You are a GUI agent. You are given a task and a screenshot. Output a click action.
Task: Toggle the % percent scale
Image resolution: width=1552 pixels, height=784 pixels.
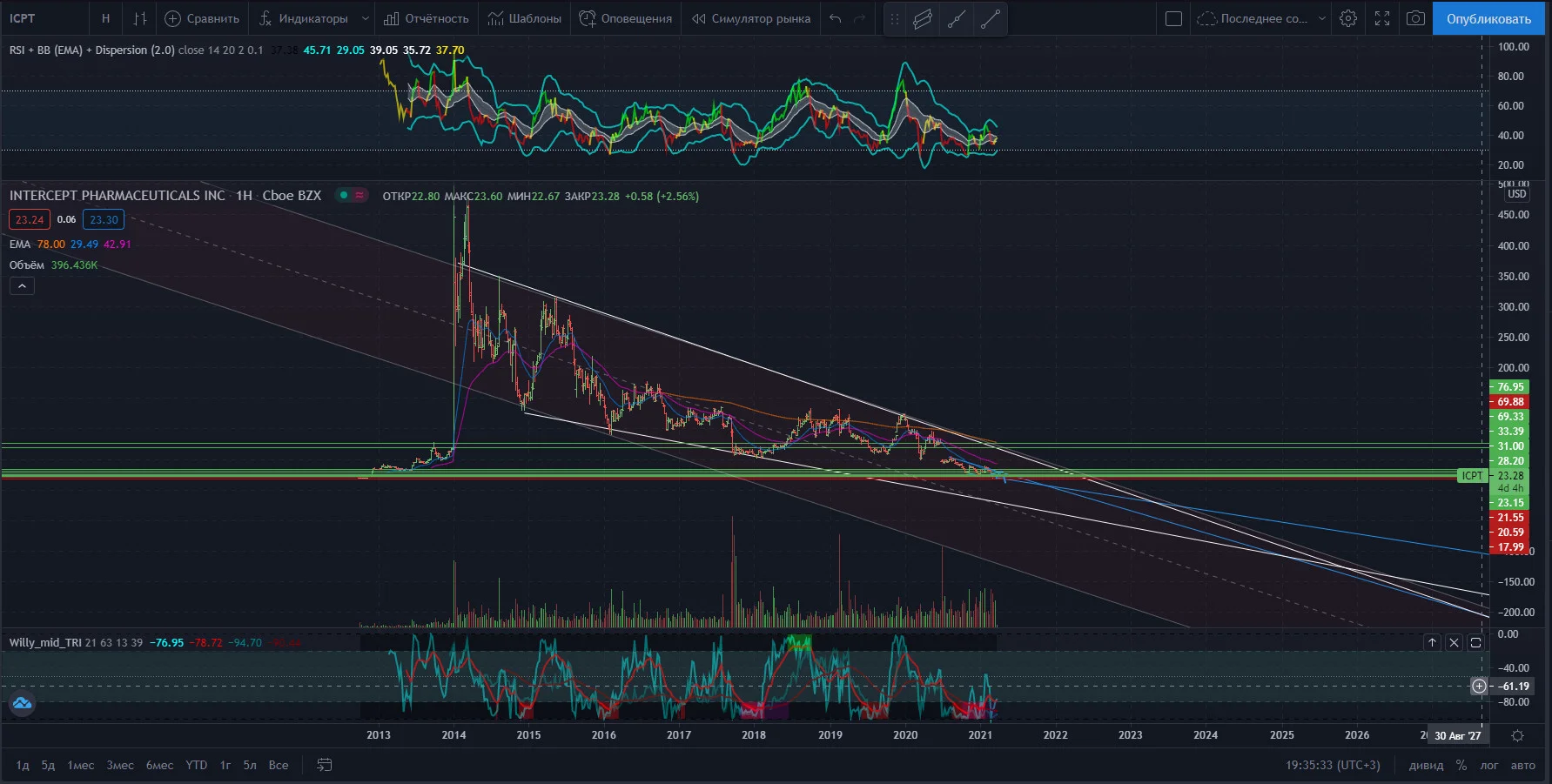coord(1461,766)
